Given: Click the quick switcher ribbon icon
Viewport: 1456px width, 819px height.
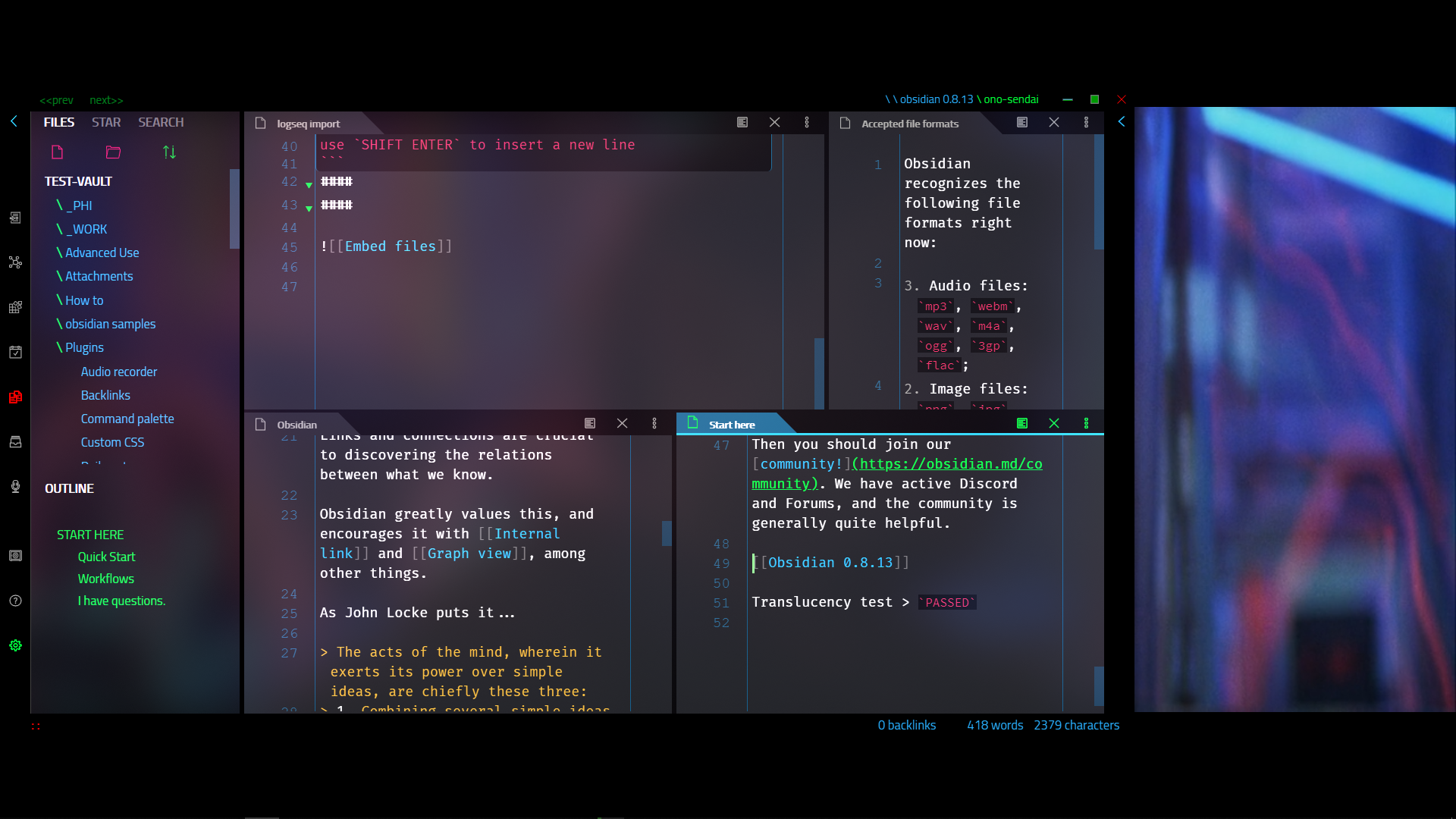Looking at the screenshot, I should click(x=15, y=218).
